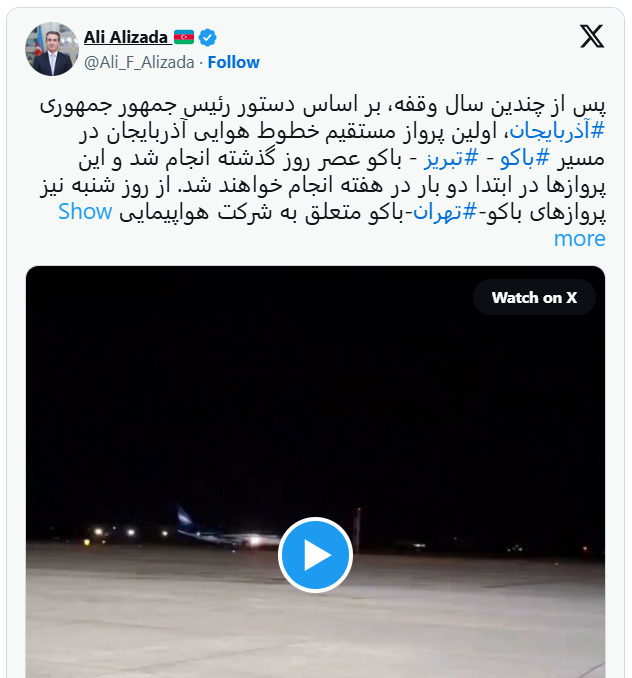Open the #آذربایجان hashtag
Image resolution: width=632 pixels, height=678 pixels.
click(557, 131)
